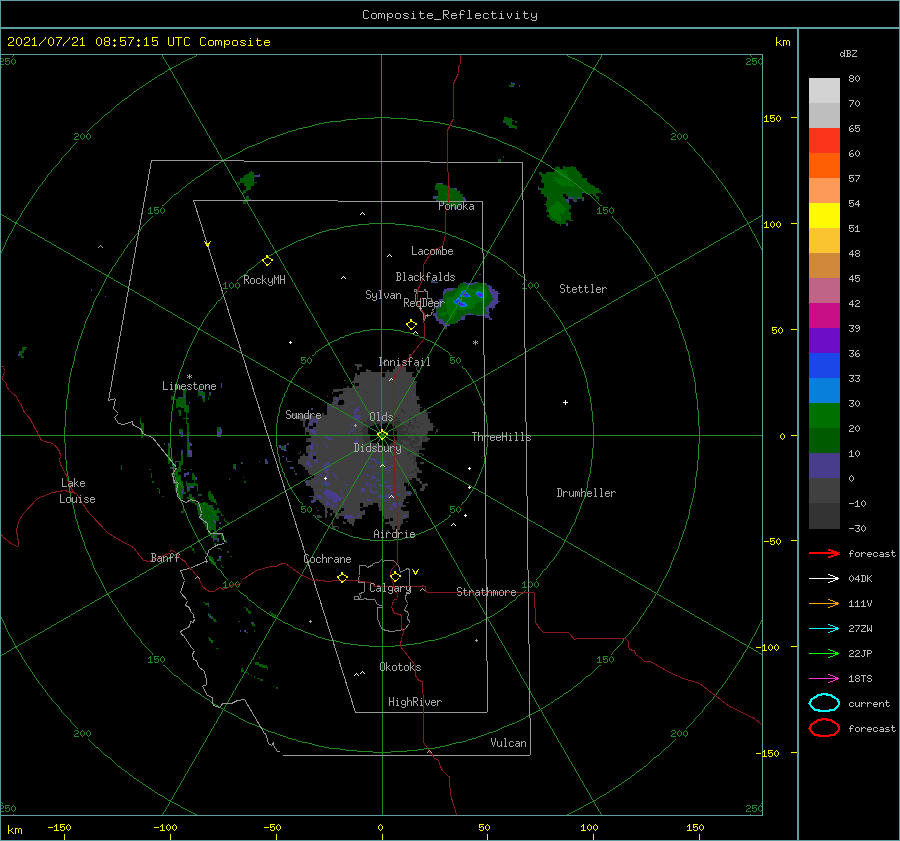Click the Innisfail city label
The height and width of the screenshot is (841, 900).
click(x=404, y=362)
